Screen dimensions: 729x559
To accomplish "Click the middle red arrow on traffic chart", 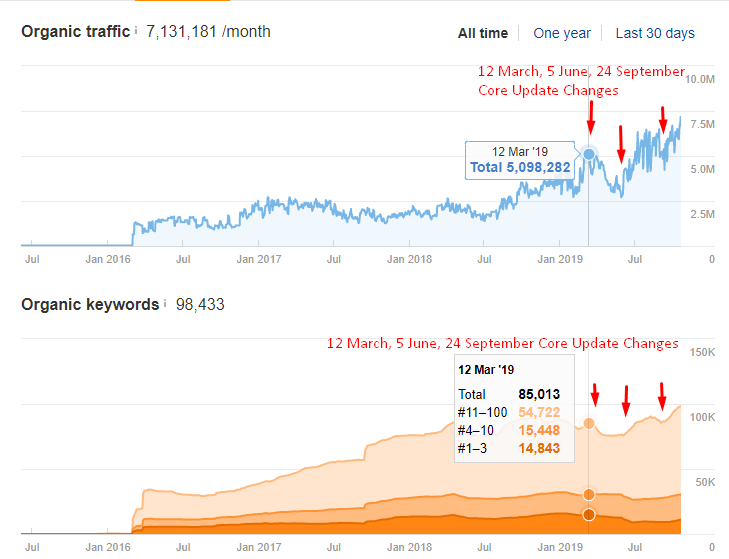I will 621,145.
